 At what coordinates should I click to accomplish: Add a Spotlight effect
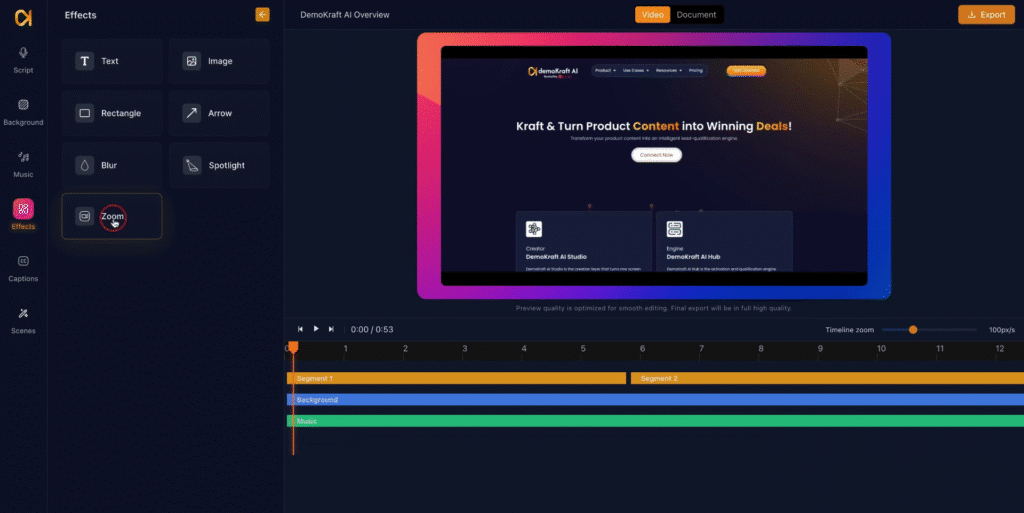(x=219, y=165)
